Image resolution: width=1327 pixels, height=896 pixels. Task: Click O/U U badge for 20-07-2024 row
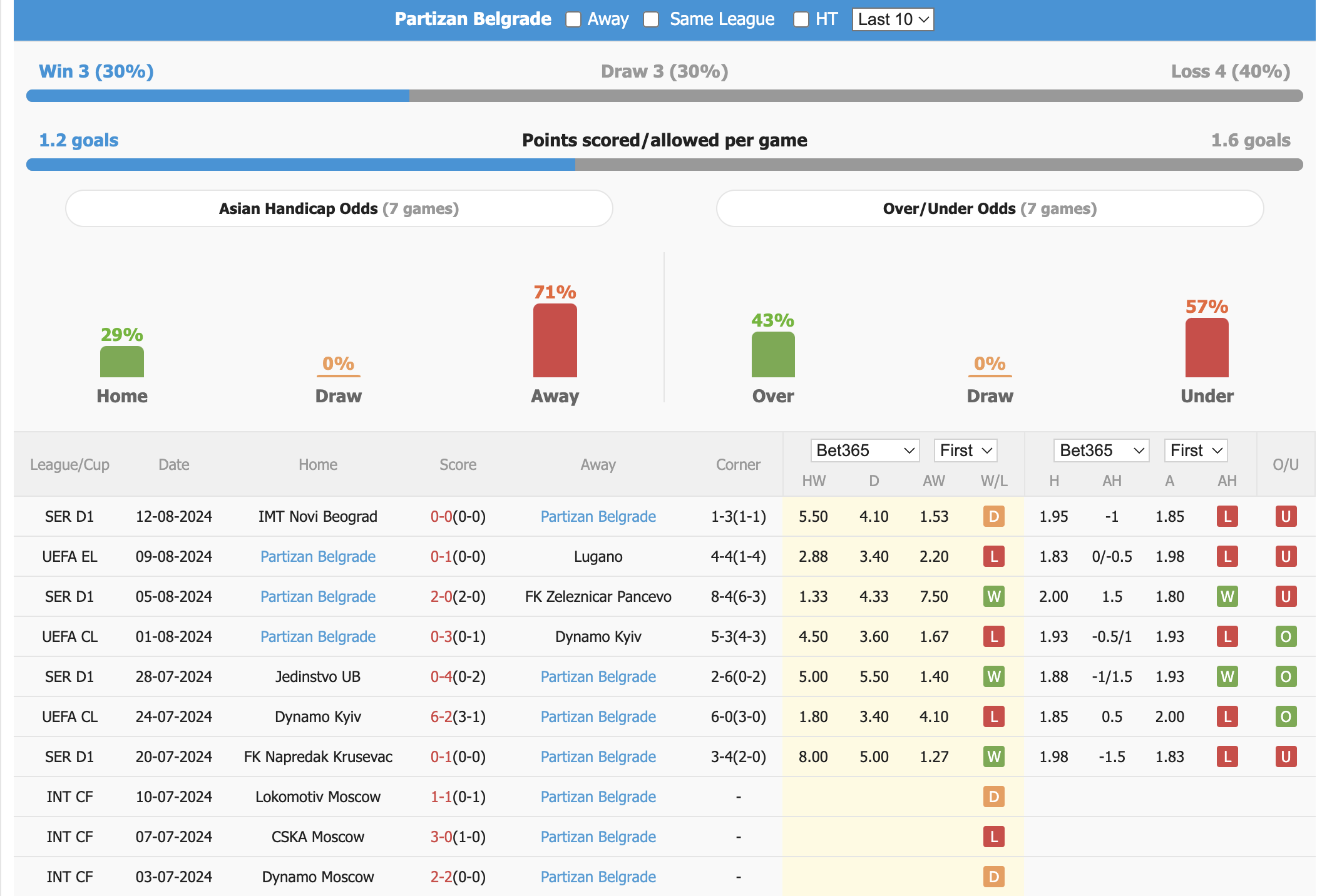(1286, 756)
